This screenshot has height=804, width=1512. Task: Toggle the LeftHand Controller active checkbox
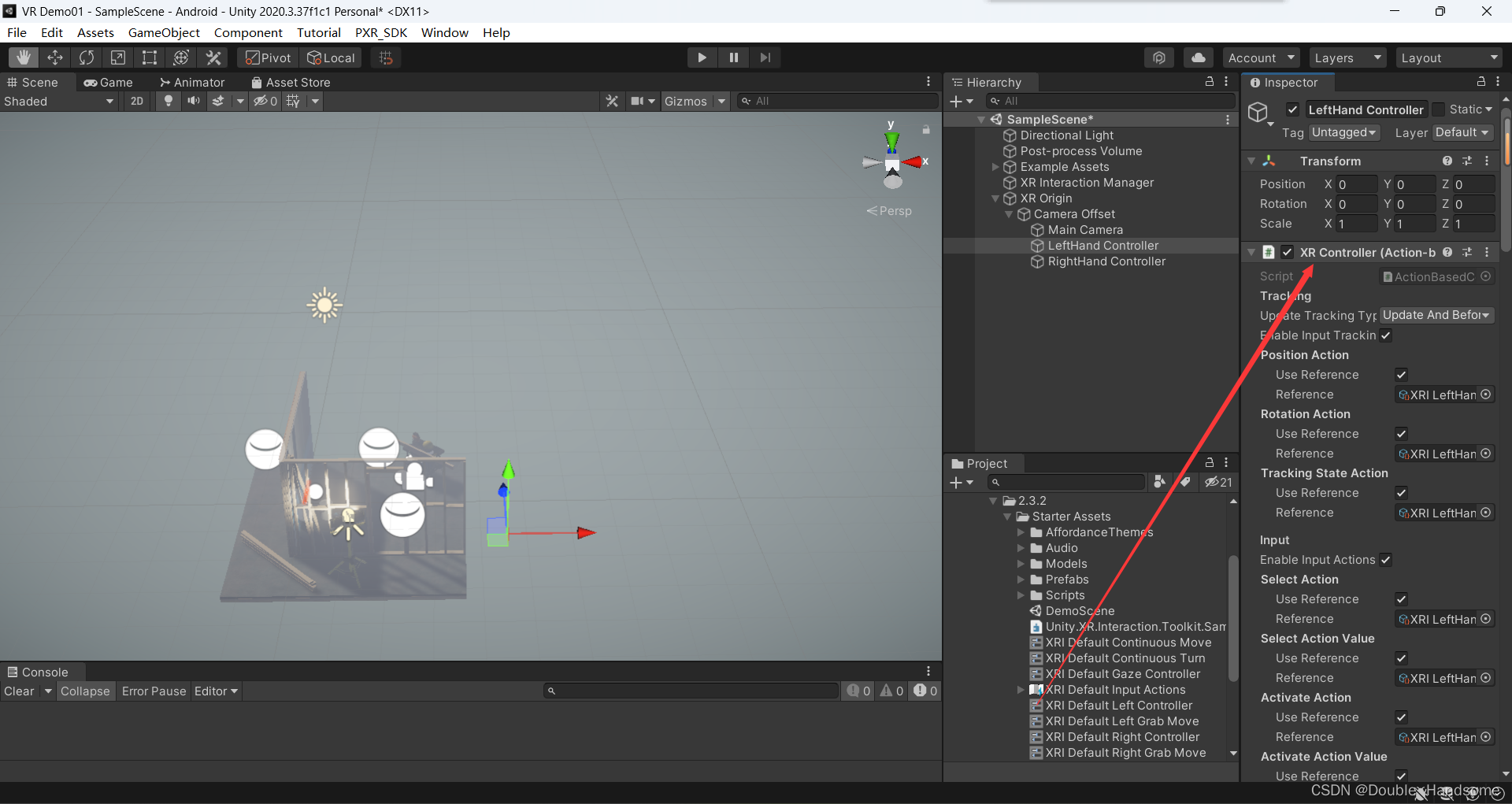(x=1292, y=109)
